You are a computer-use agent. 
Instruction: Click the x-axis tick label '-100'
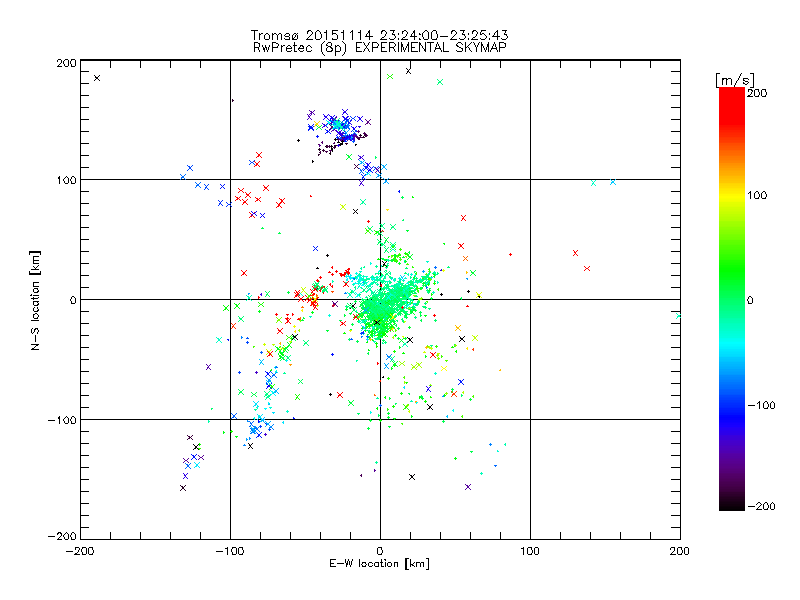[x=231, y=551]
